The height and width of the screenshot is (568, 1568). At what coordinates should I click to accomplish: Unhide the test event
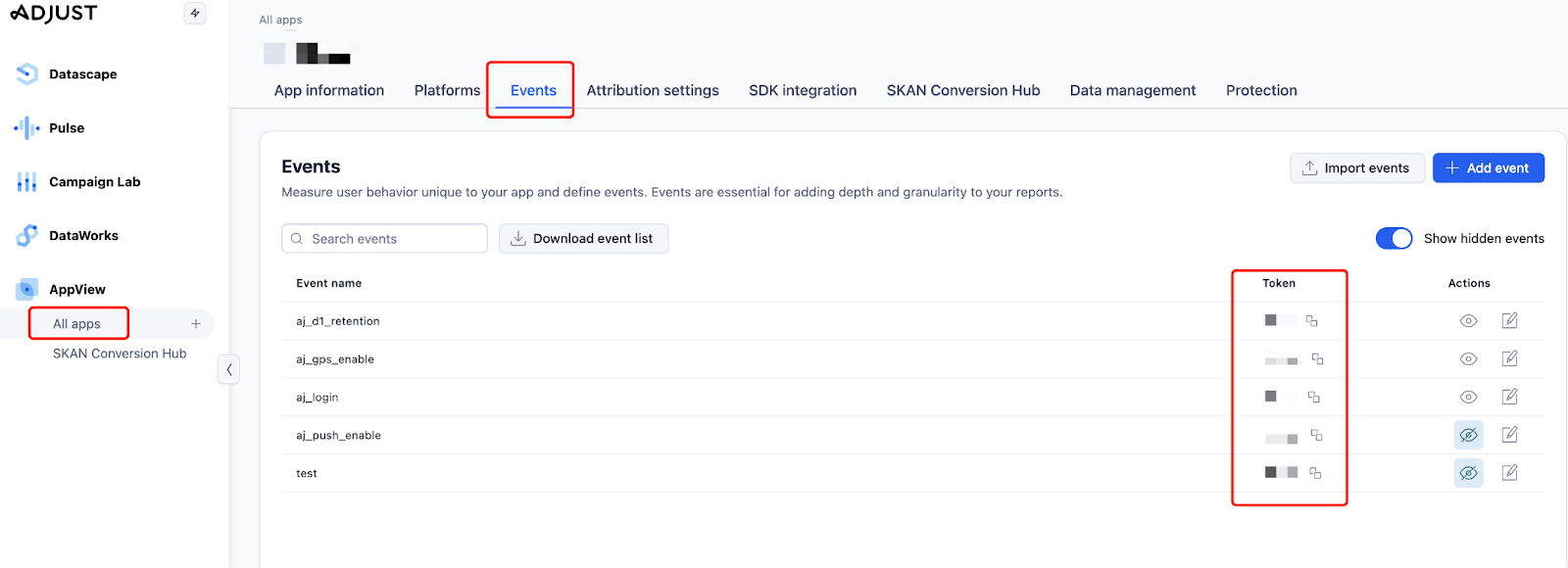tap(1468, 473)
